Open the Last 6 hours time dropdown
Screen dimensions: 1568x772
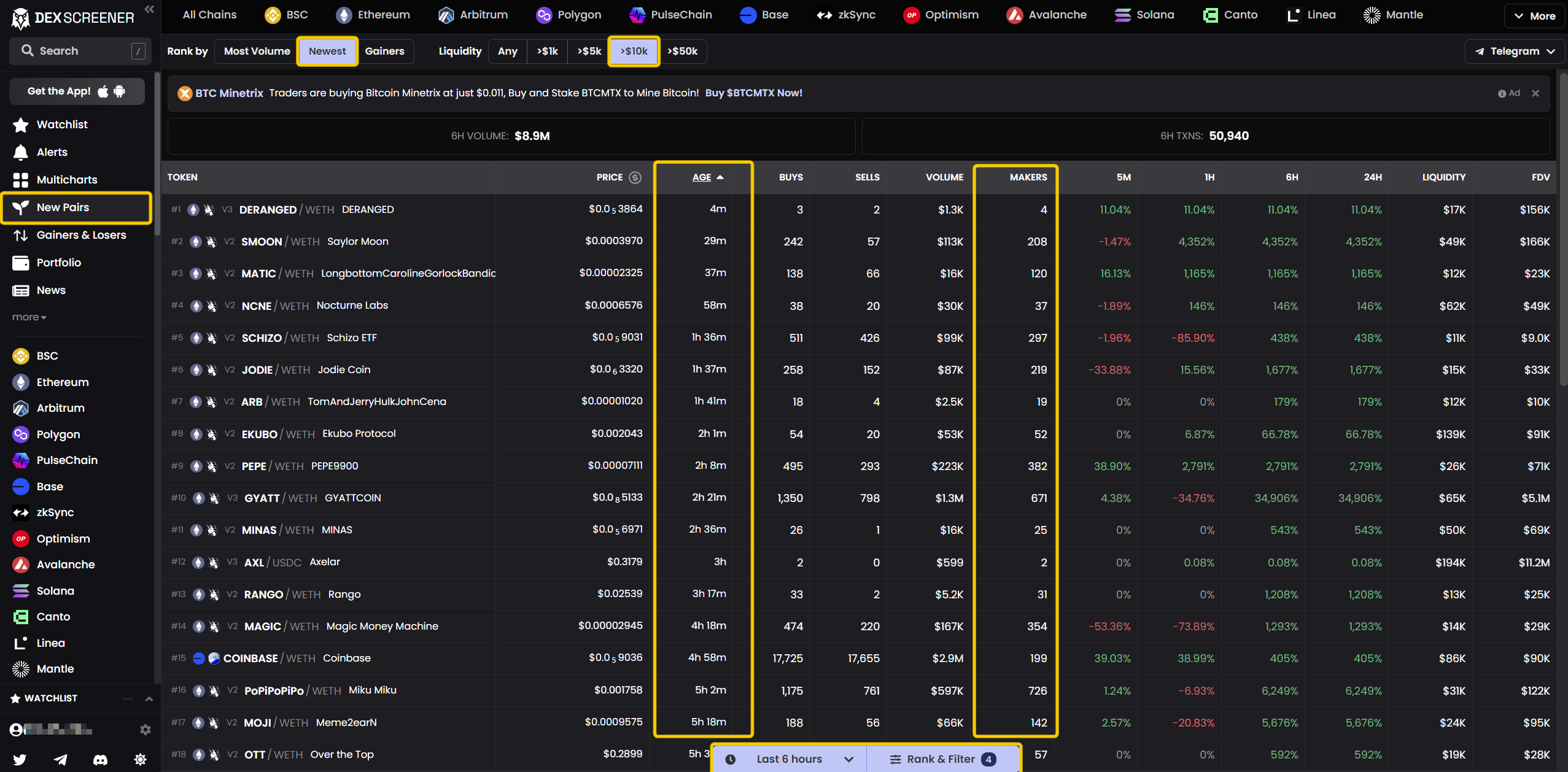coord(789,759)
